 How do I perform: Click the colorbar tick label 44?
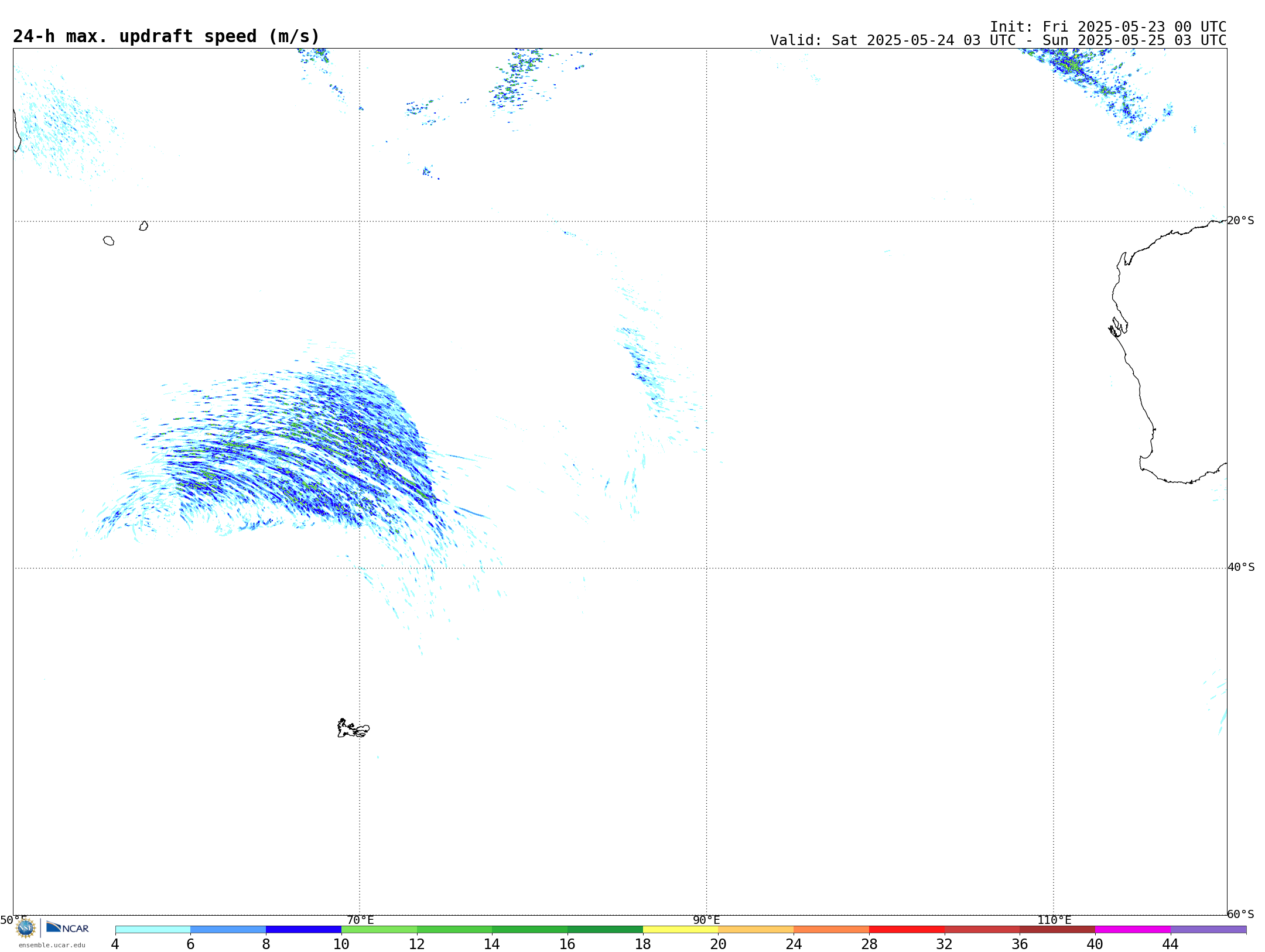click(1170, 944)
